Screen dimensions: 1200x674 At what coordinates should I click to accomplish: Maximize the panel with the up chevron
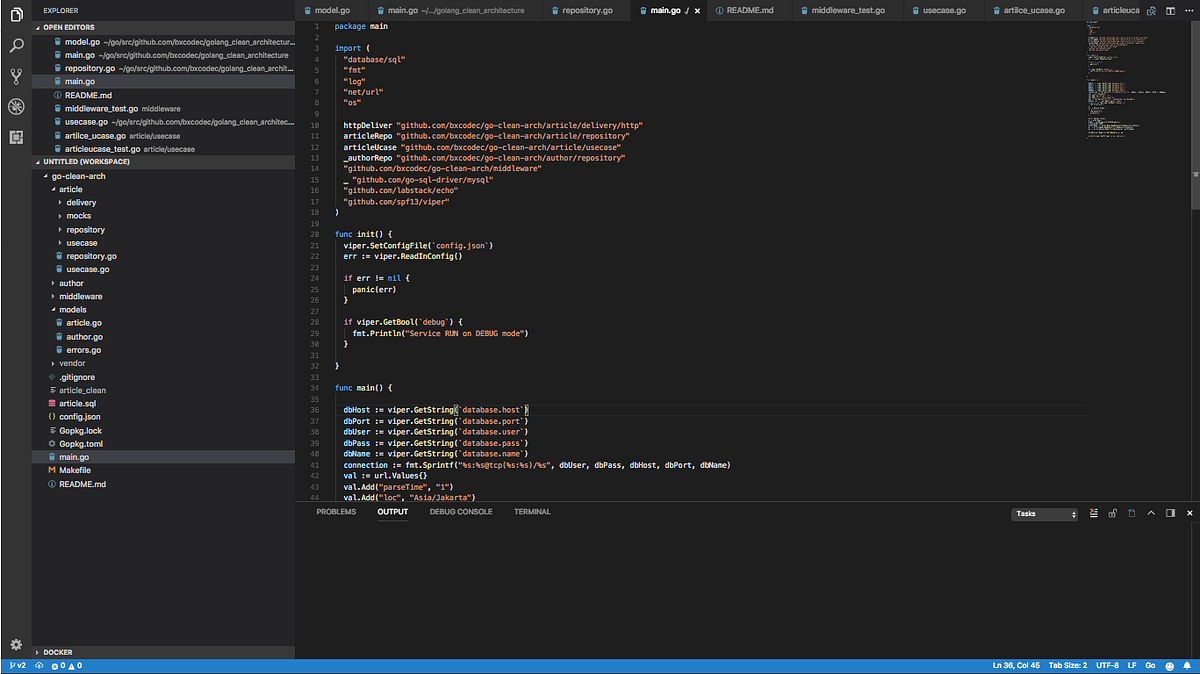tap(1150, 513)
